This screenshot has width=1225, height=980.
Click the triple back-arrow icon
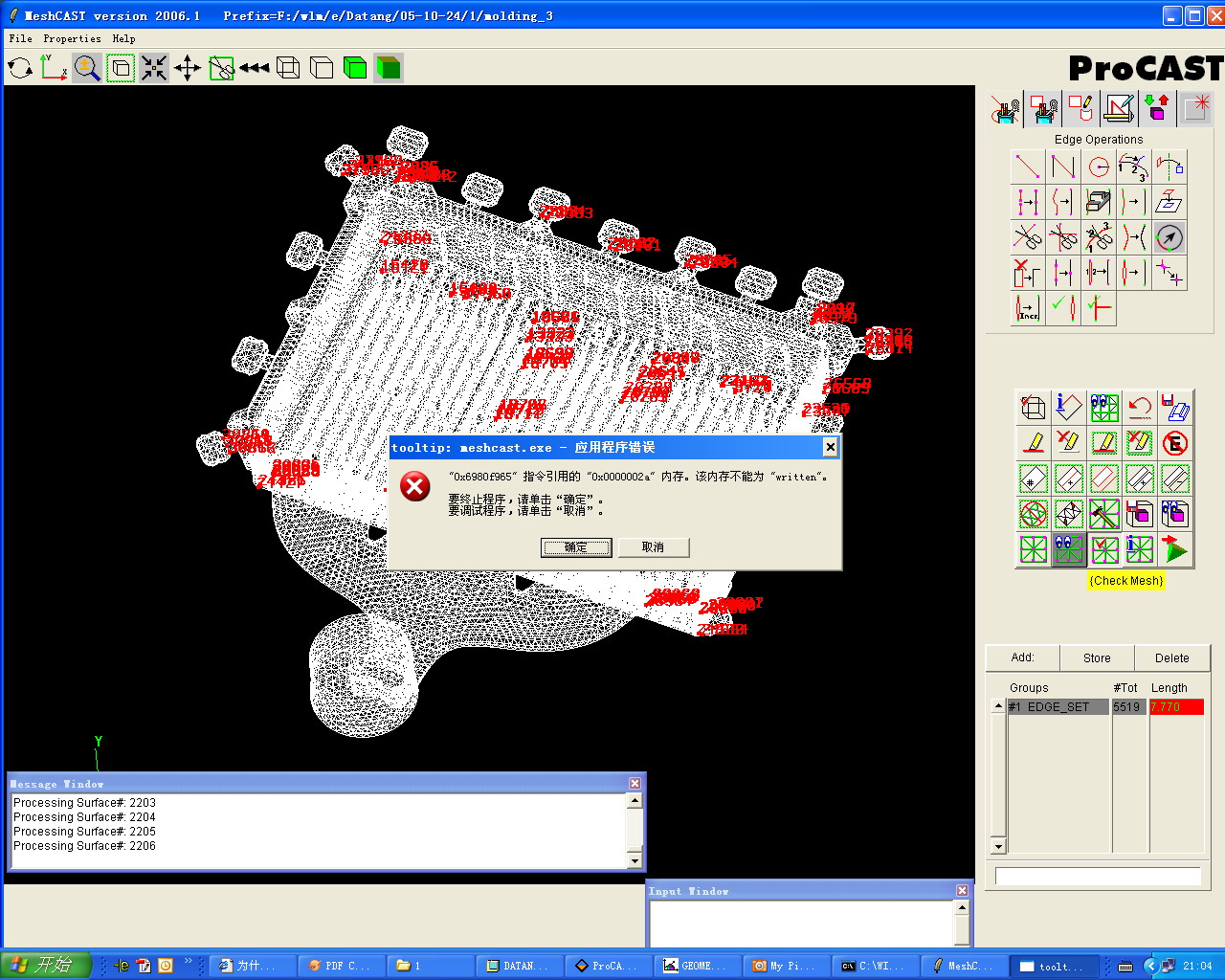click(x=255, y=68)
